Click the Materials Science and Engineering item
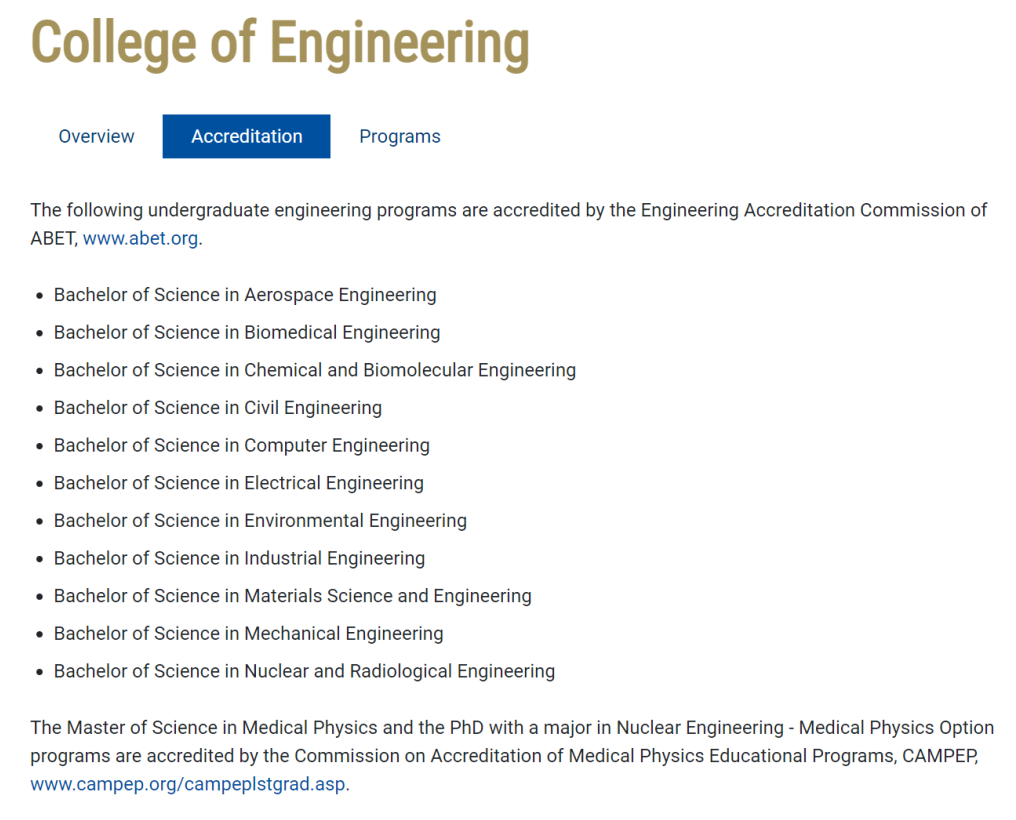Image resolution: width=1016 pixels, height=820 pixels. point(293,596)
